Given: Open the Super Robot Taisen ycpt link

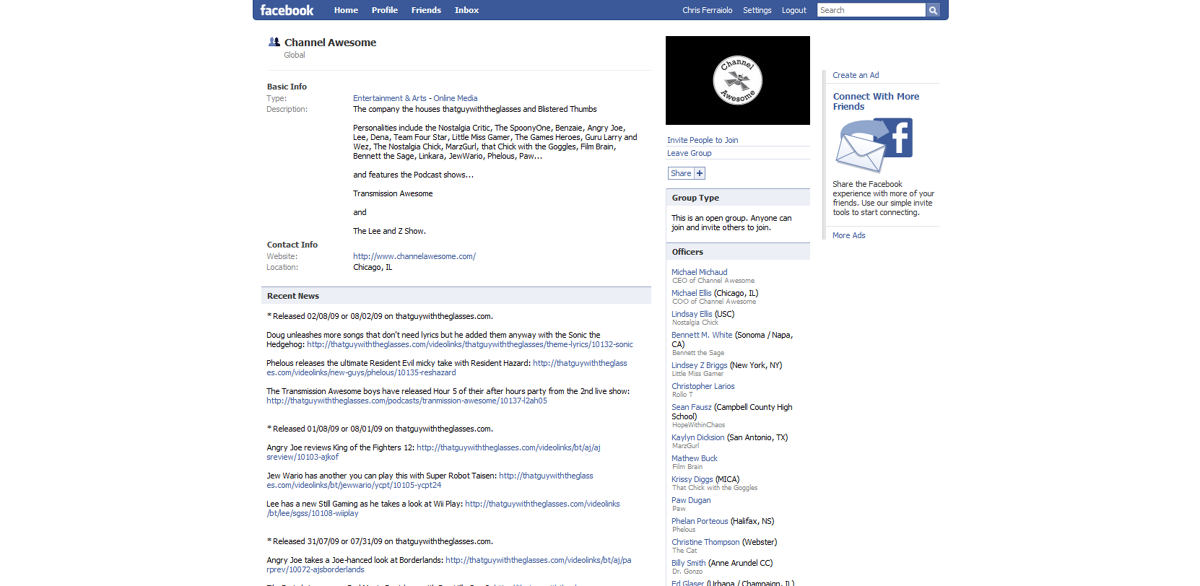Looking at the screenshot, I should 430,480.
